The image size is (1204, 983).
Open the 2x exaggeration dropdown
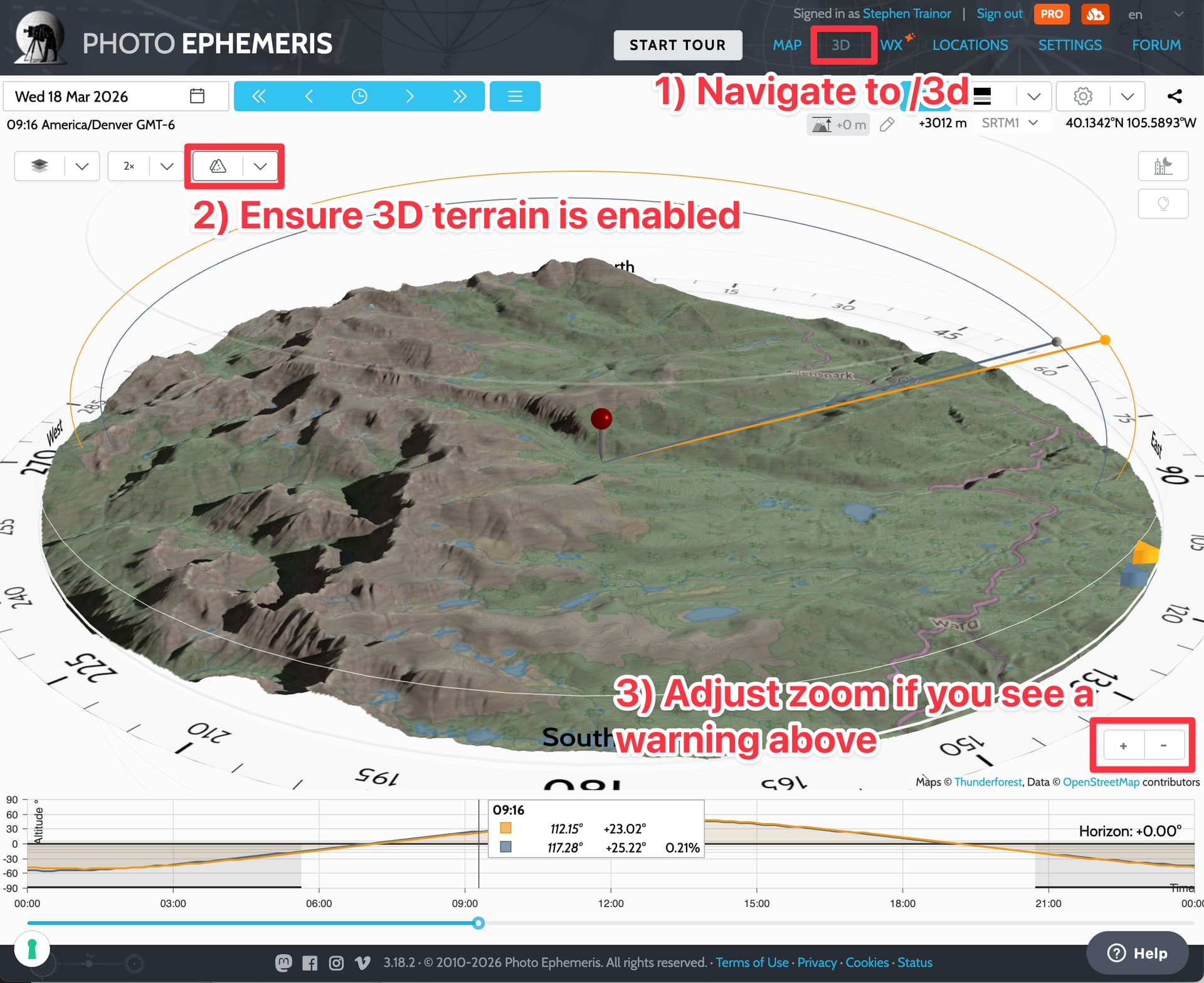tap(166, 166)
